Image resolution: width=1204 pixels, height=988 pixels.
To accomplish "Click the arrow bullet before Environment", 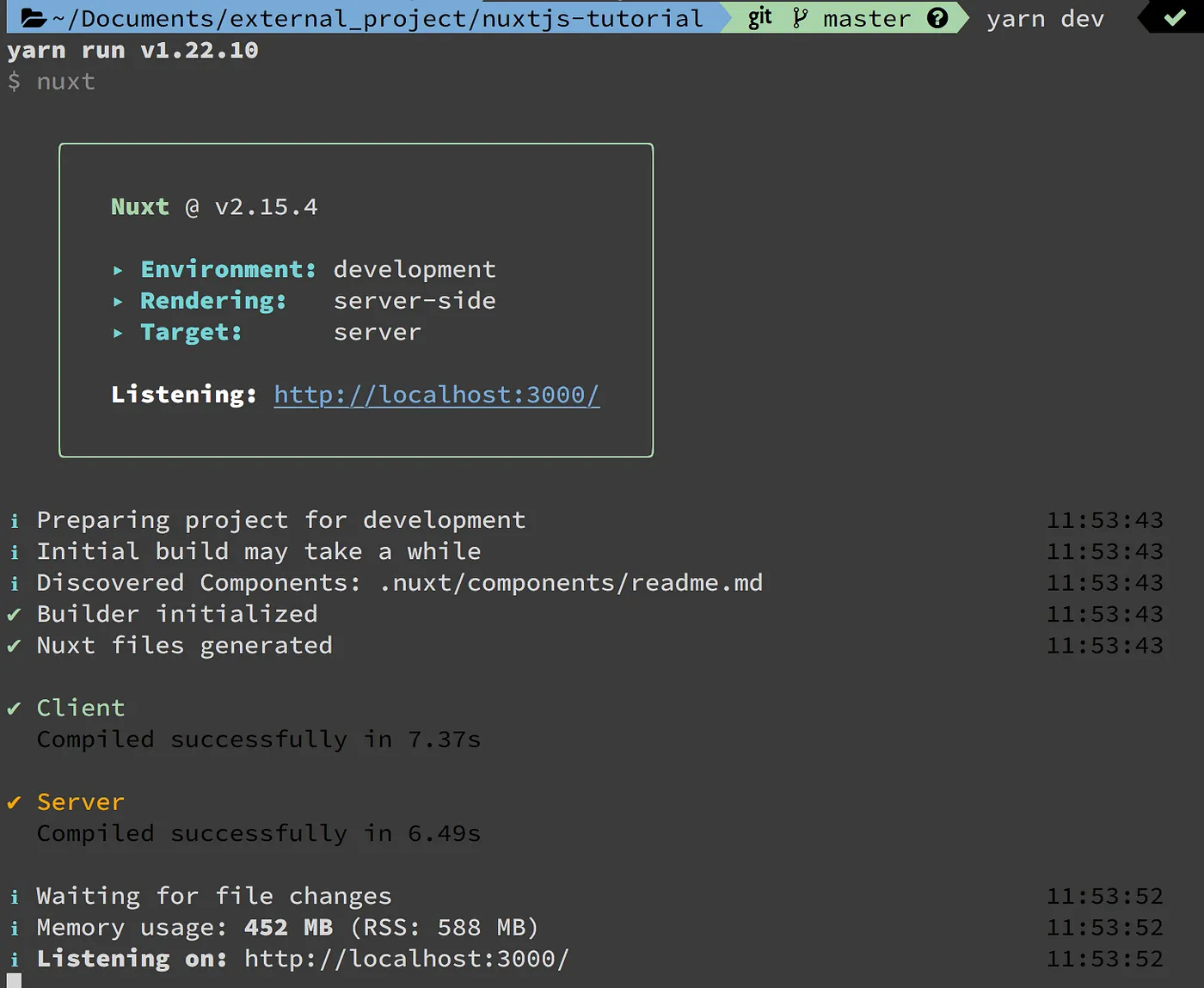I will pyautogui.click(x=118, y=271).
